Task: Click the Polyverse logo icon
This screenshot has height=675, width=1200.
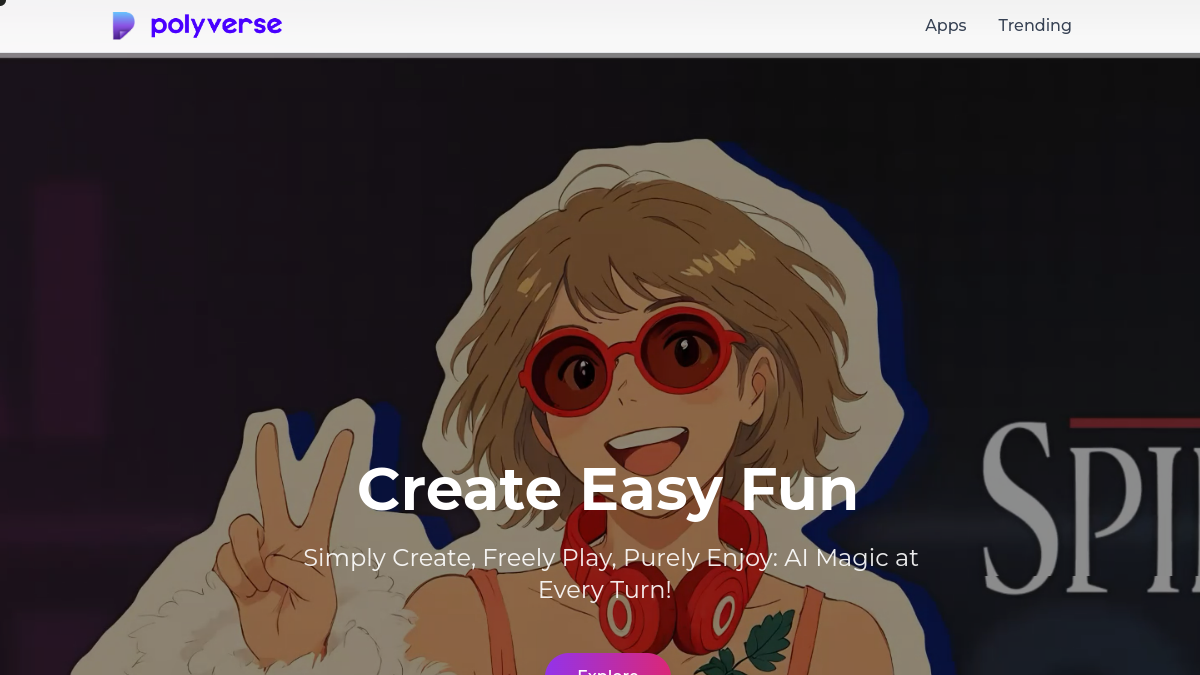Action: pyautogui.click(x=123, y=26)
